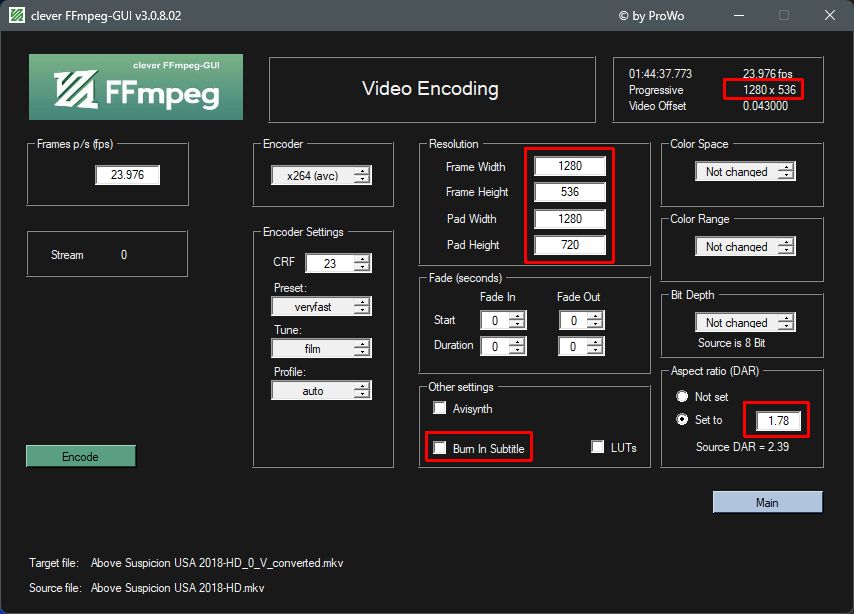Minimize the FFmpeg-GUI window
The height and width of the screenshot is (614, 854).
(739, 15)
